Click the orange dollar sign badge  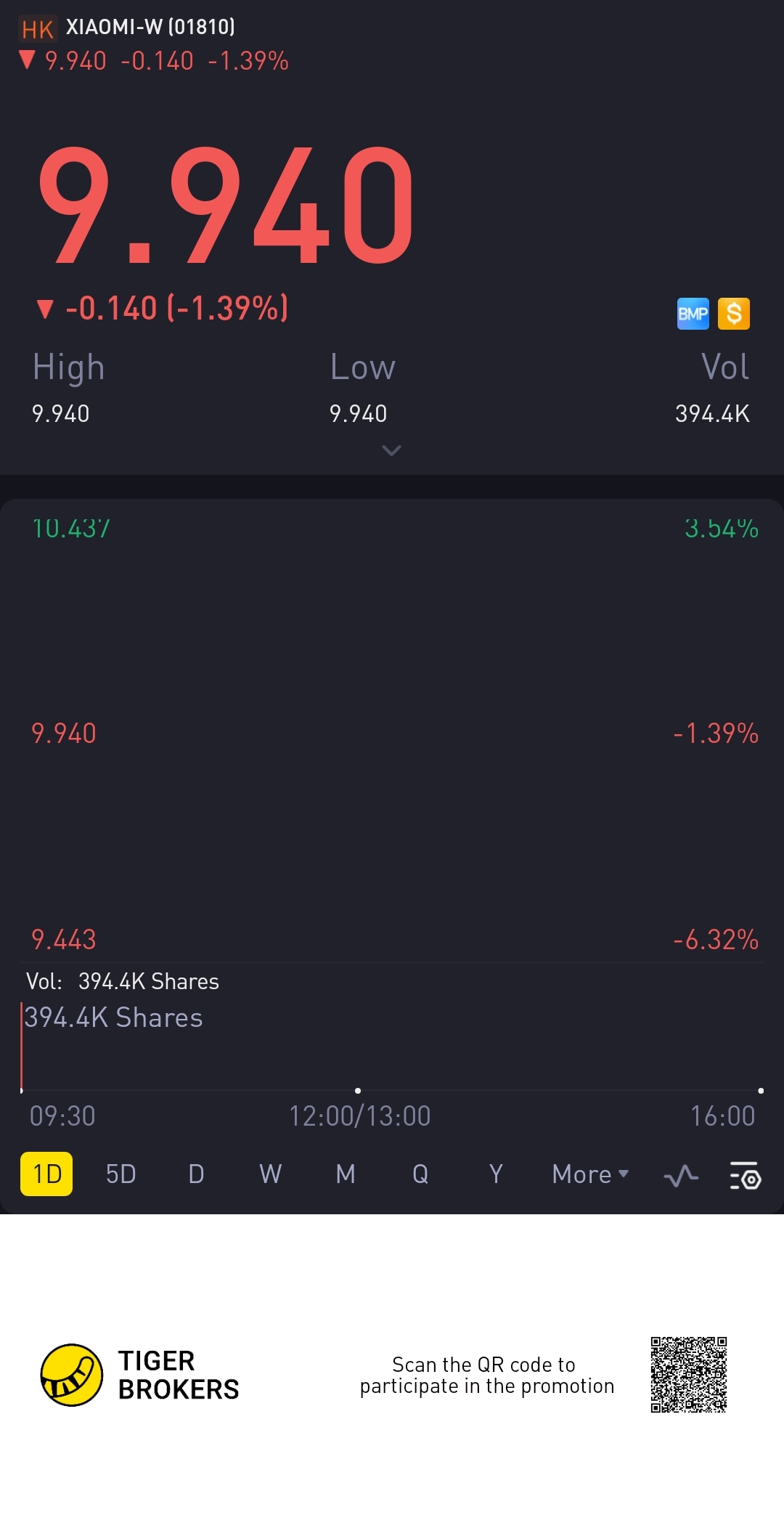tap(733, 314)
